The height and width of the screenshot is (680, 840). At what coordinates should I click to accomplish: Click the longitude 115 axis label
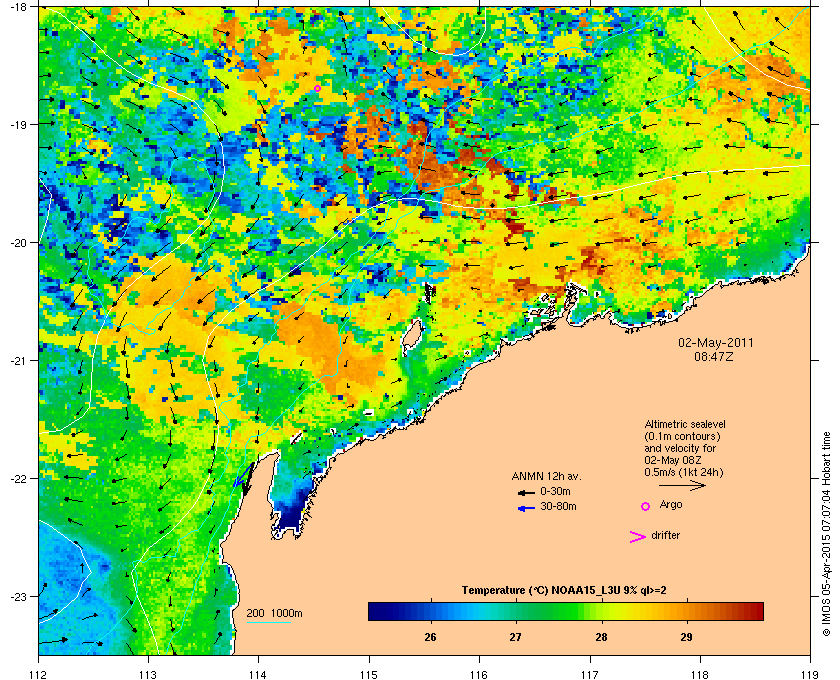point(369,674)
